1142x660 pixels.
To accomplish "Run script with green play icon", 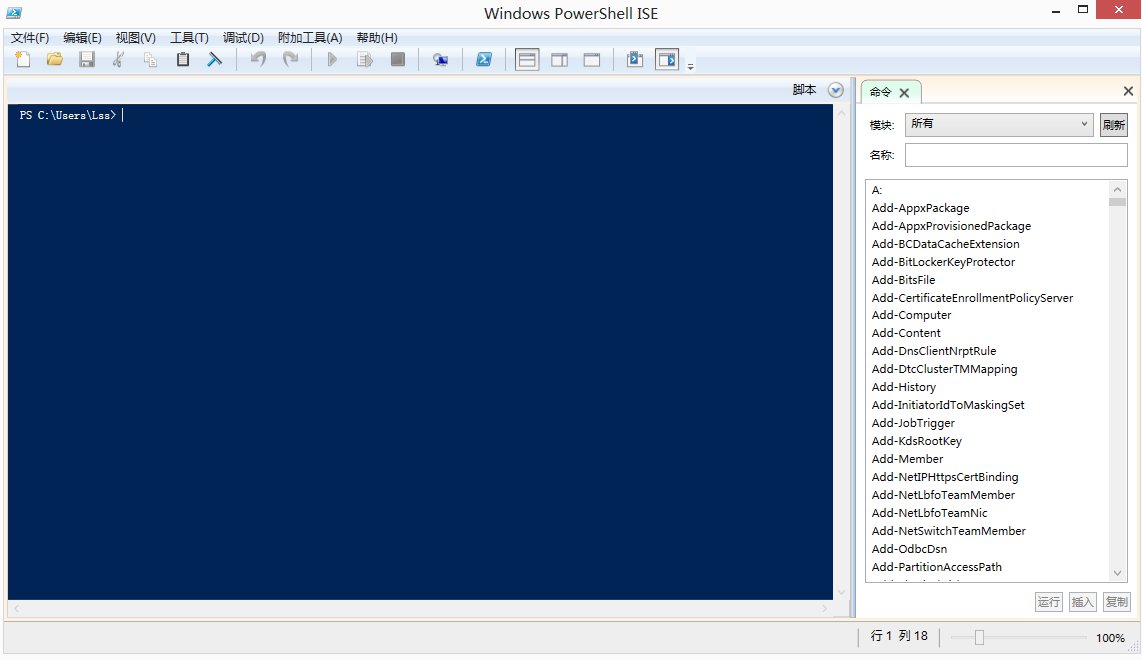I will (332, 60).
